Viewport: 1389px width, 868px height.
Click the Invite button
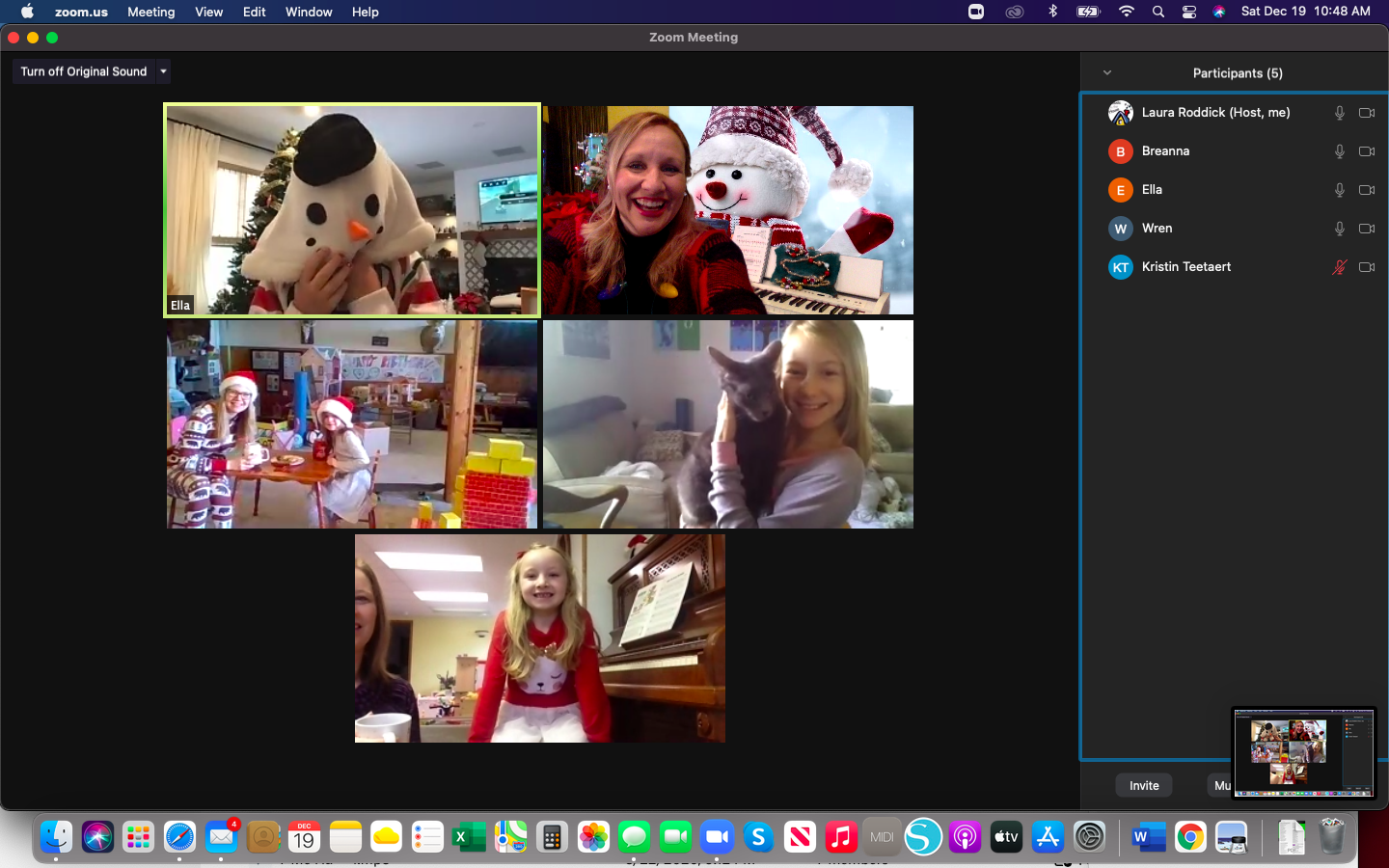pos(1144,786)
